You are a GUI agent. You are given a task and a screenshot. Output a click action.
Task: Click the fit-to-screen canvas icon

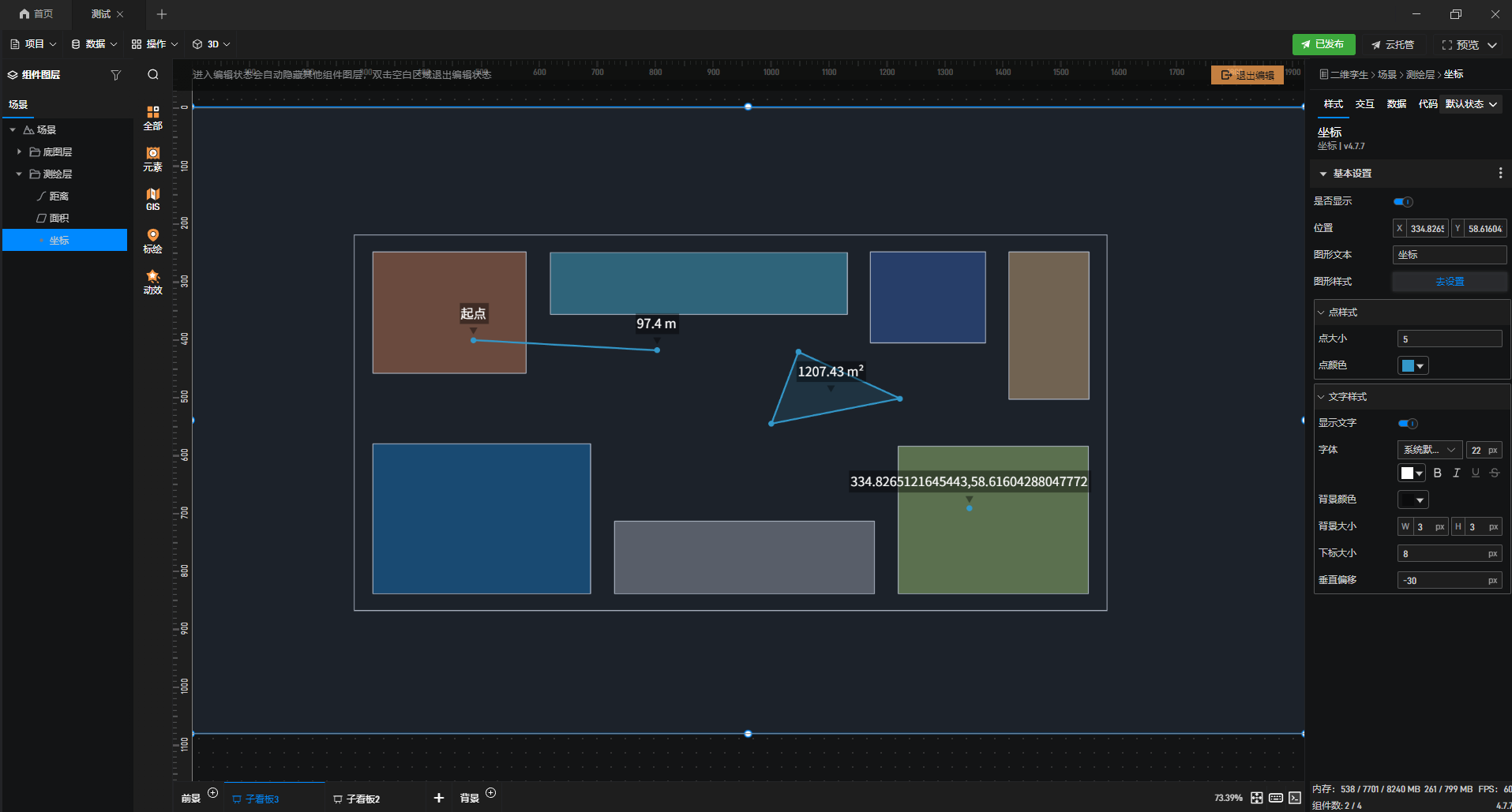click(x=1257, y=798)
